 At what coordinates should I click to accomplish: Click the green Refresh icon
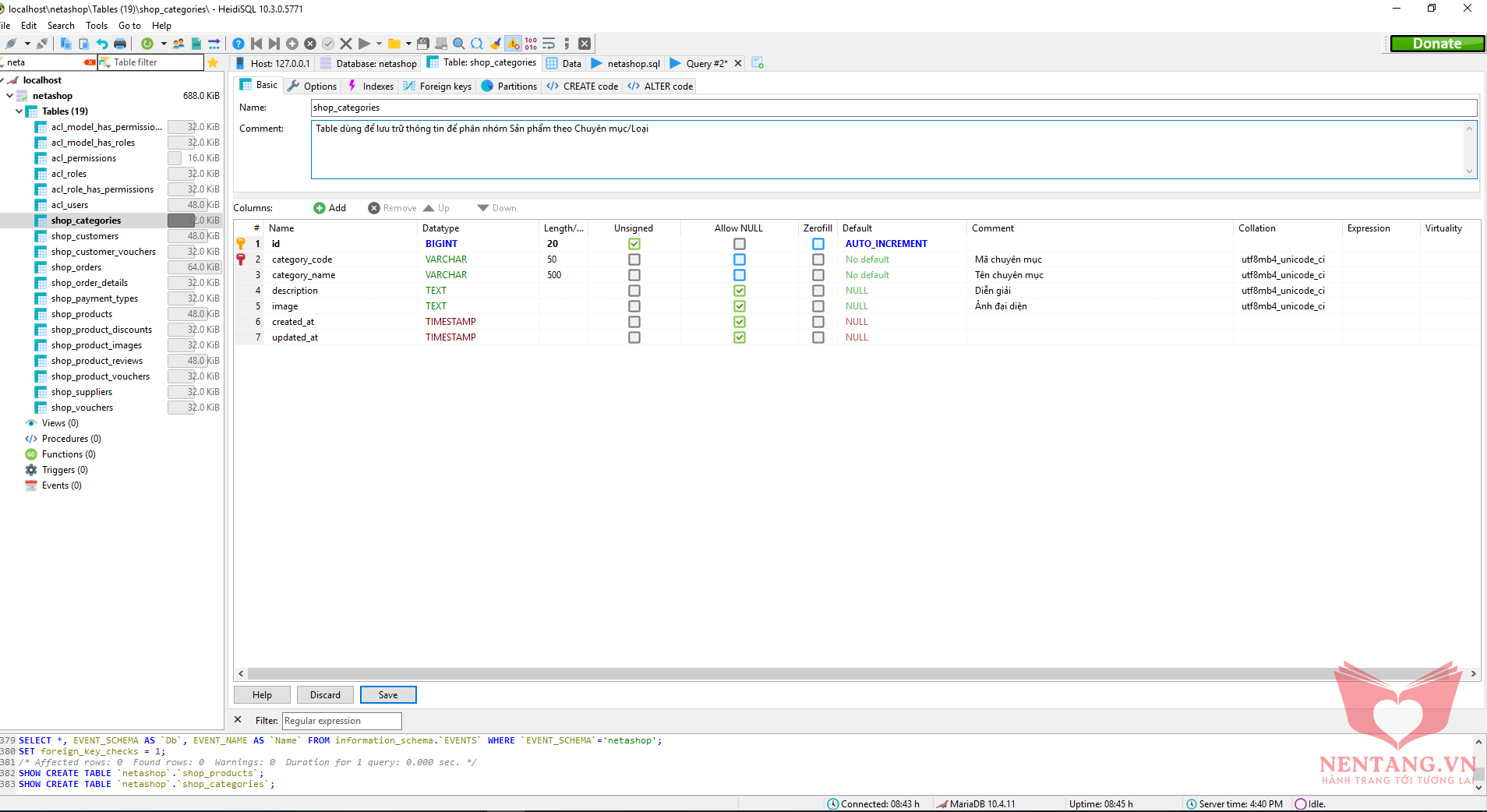(147, 44)
